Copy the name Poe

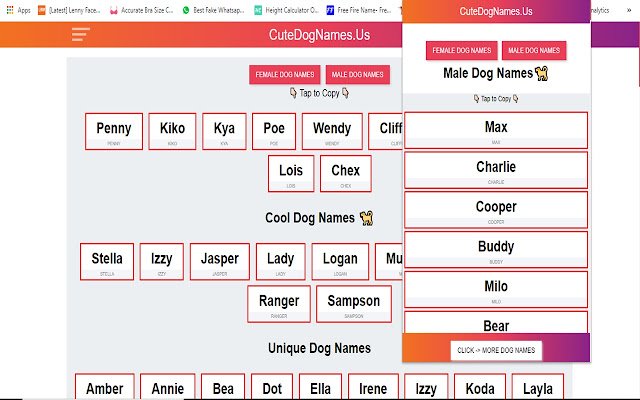coord(274,131)
